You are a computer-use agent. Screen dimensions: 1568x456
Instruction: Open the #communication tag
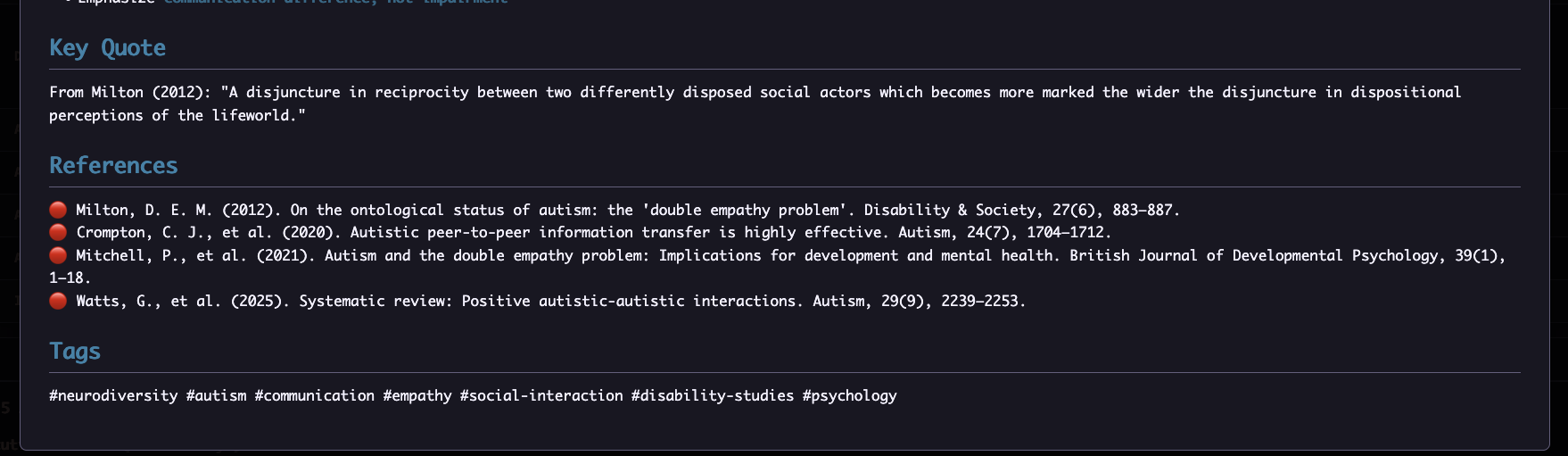pyautogui.click(x=314, y=395)
